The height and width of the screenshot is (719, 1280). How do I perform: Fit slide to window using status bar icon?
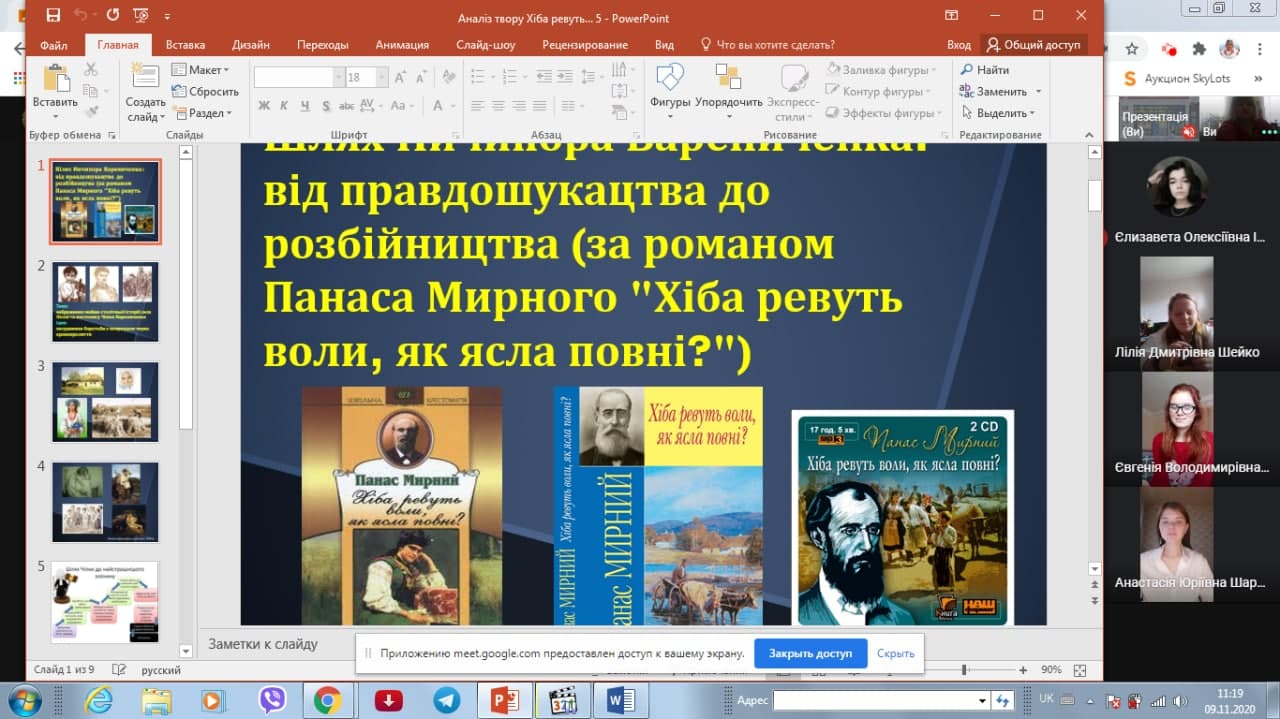(x=1082, y=670)
